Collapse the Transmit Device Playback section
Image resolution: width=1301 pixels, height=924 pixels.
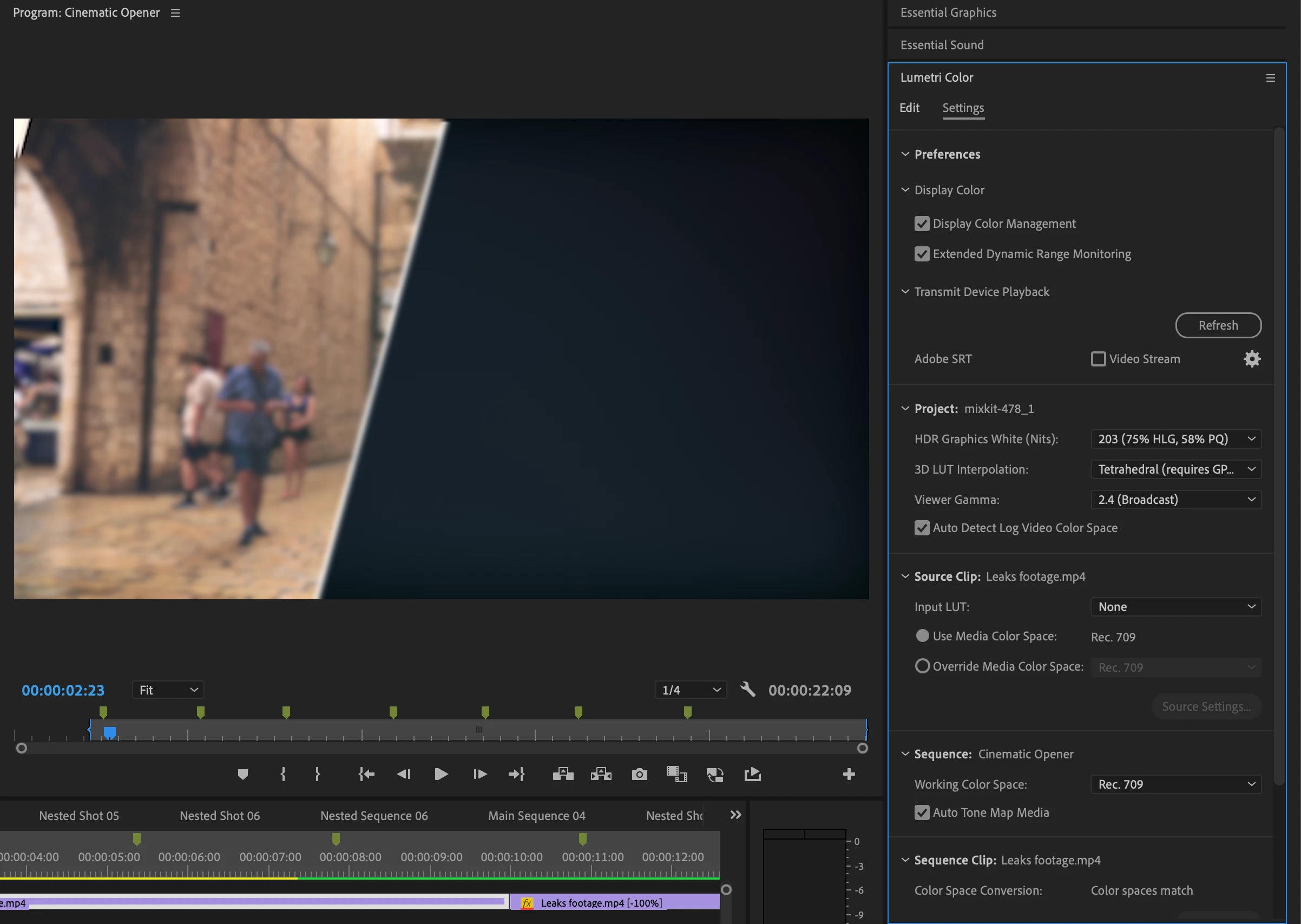[x=905, y=292]
